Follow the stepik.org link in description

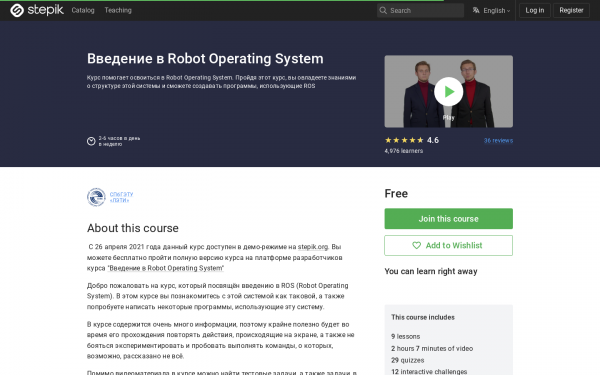(313, 247)
